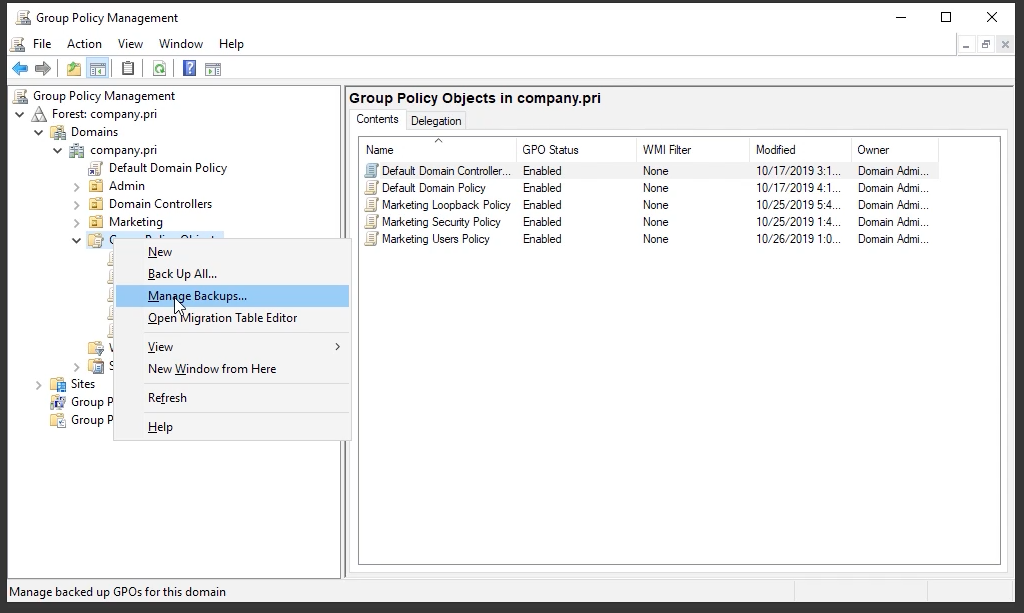This screenshot has height=613, width=1024.
Task: Toggle the Show/Hide Console Tree icon
Action: coord(97,69)
